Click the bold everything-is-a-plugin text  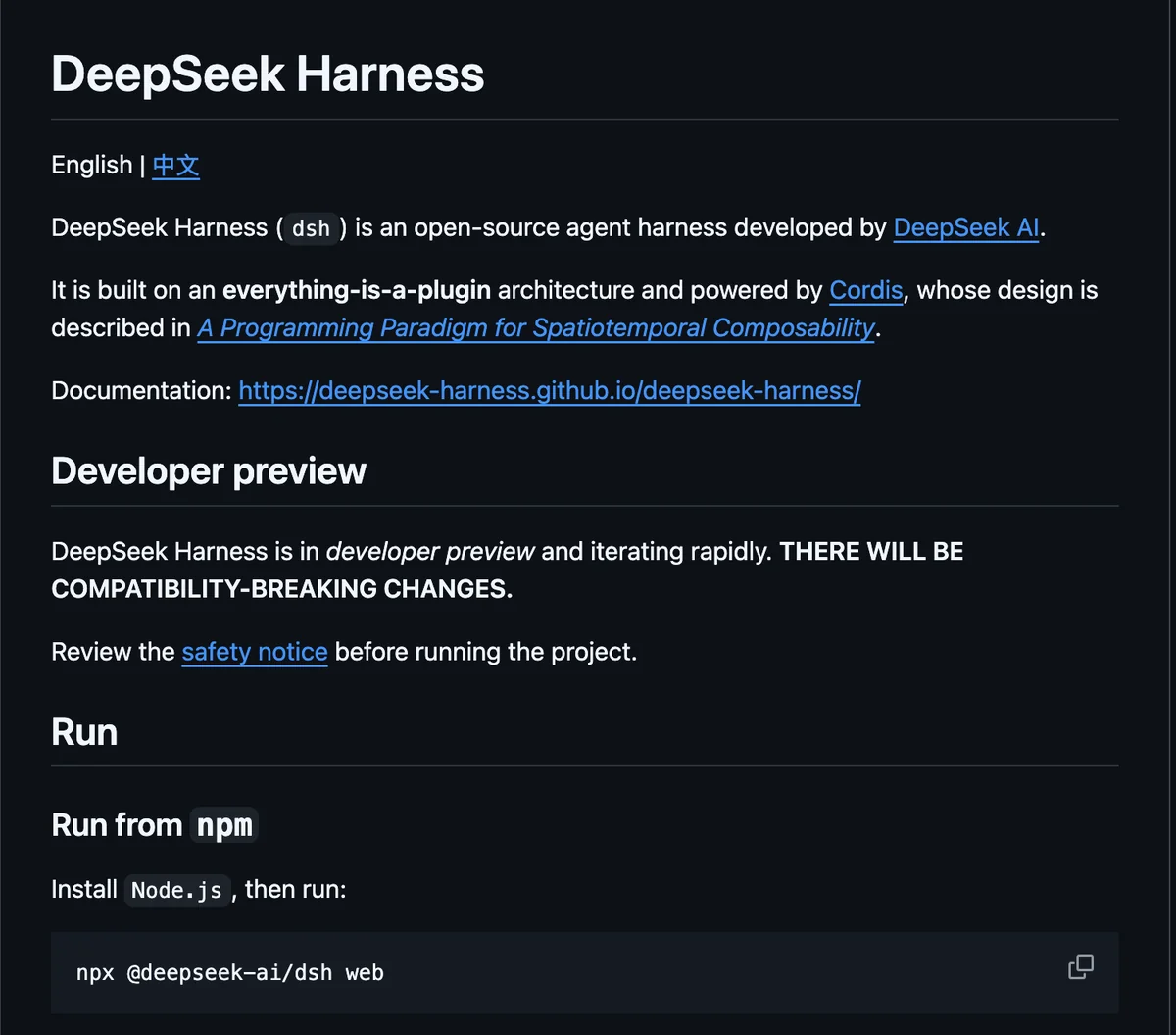tap(357, 290)
